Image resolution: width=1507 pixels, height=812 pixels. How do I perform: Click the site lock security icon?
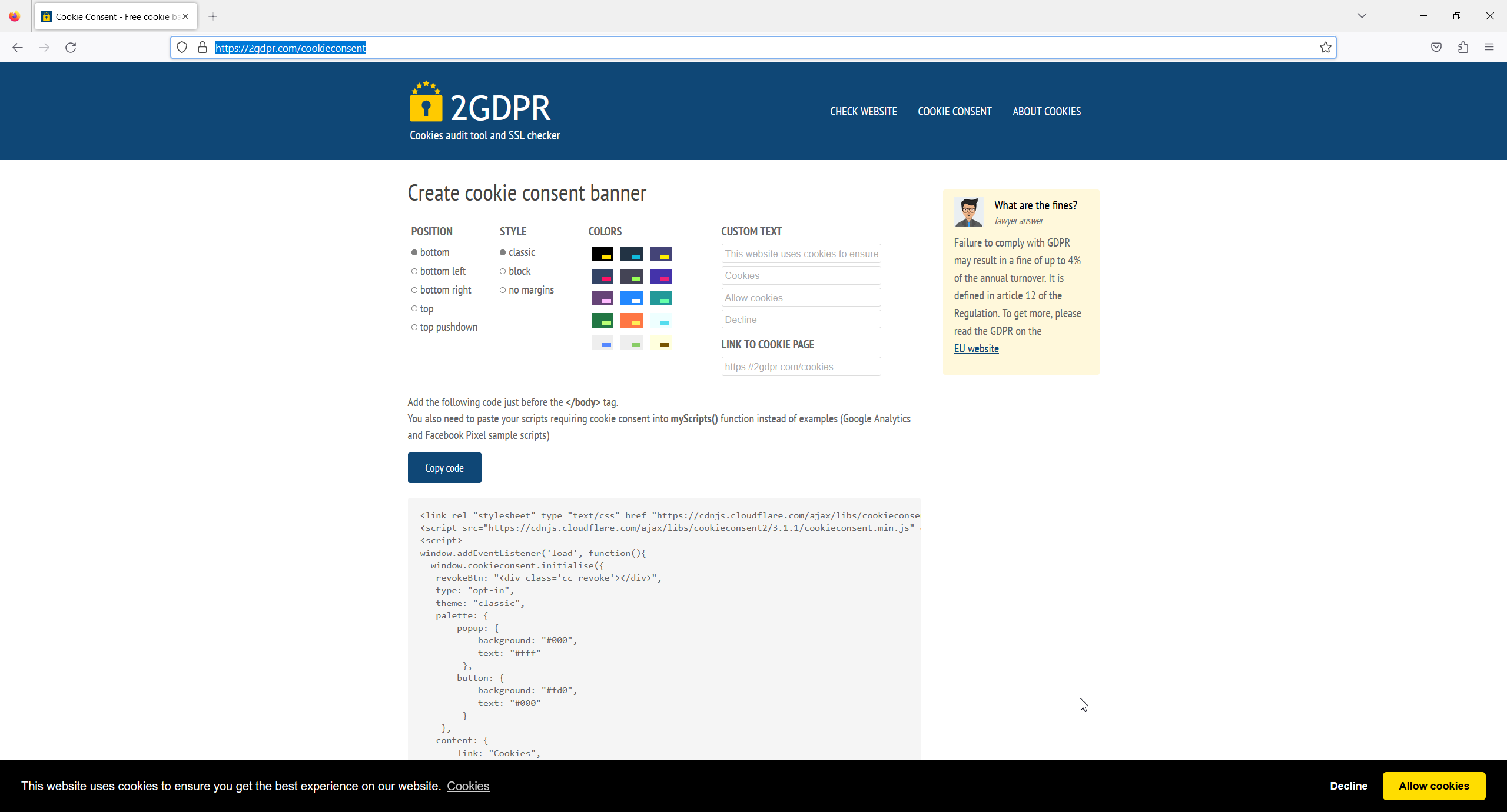203,48
